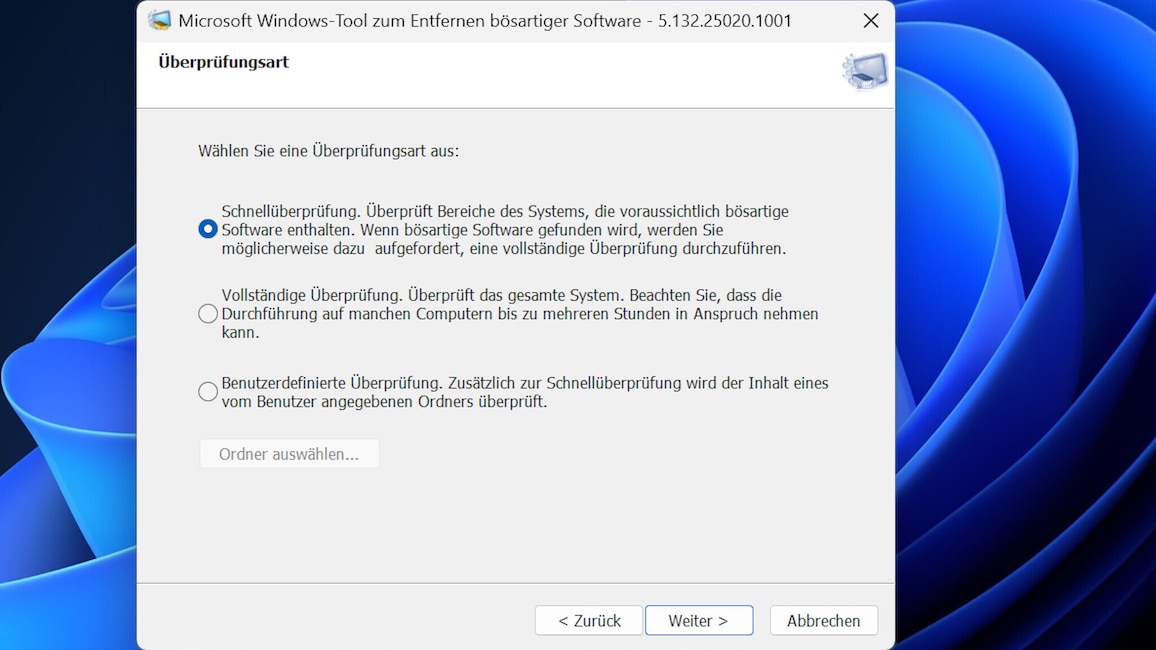
Task: Choose the Vollständige Überprüfung option
Action: 208,314
